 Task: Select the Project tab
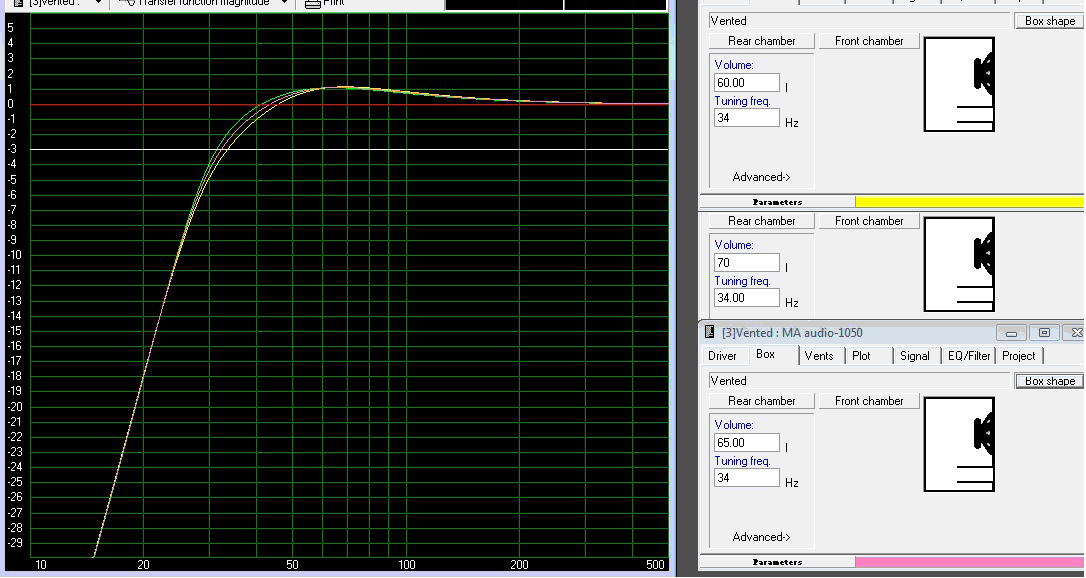(1019, 356)
